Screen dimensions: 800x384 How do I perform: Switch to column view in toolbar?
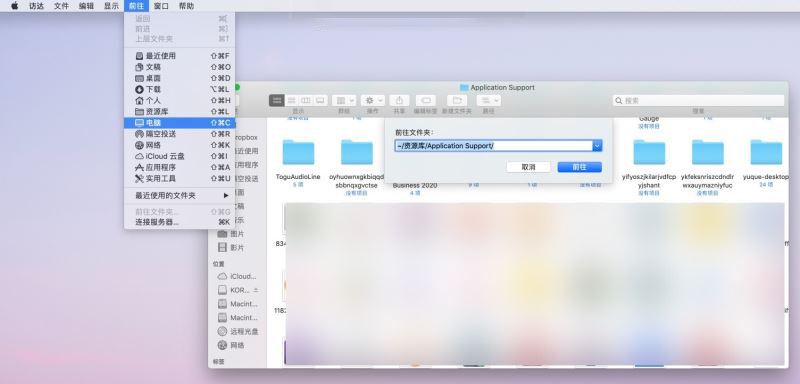click(x=306, y=100)
